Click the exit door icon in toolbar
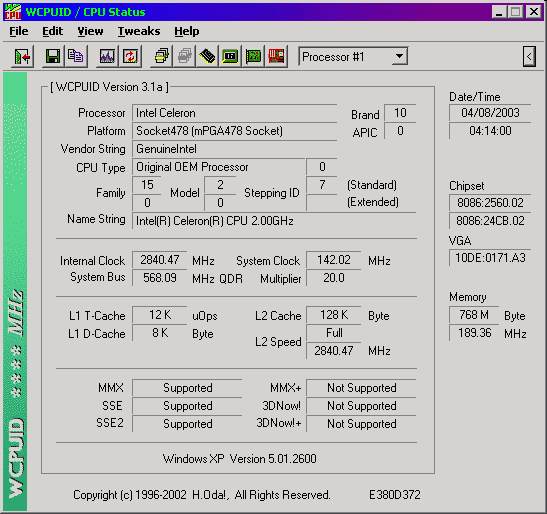 coord(23,56)
